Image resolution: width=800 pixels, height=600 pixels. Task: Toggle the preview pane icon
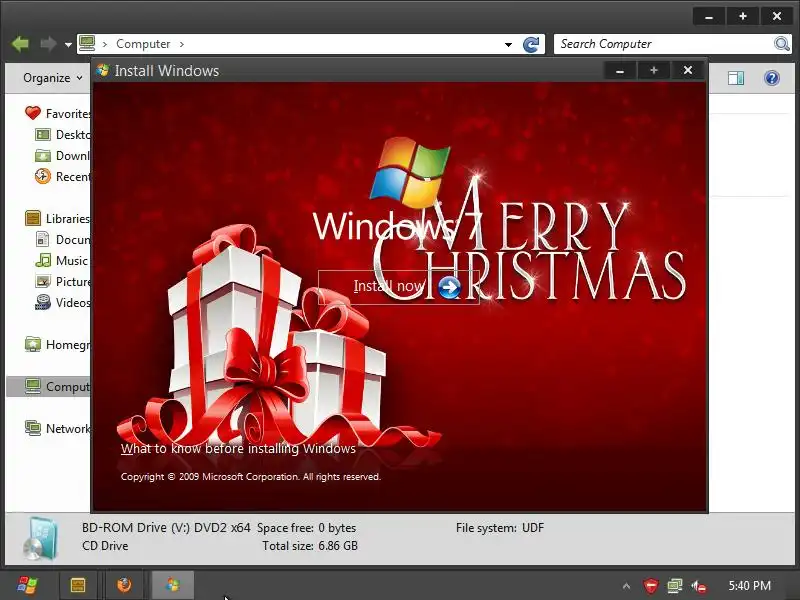coord(736,78)
